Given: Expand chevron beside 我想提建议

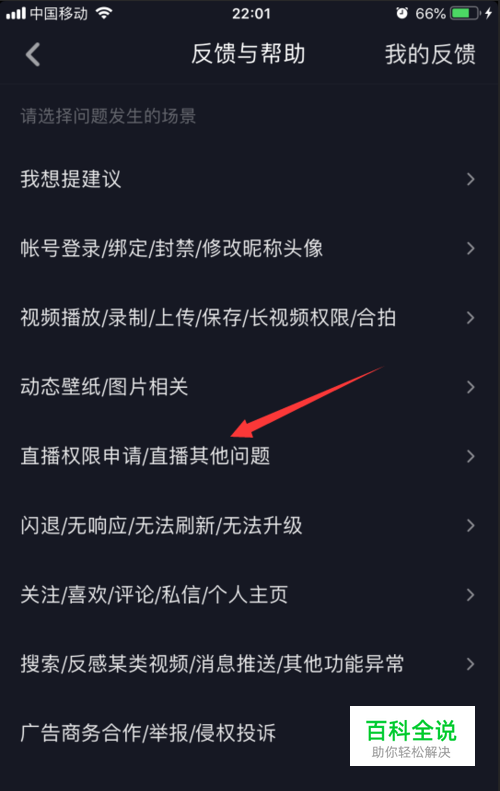Looking at the screenshot, I should [470, 179].
